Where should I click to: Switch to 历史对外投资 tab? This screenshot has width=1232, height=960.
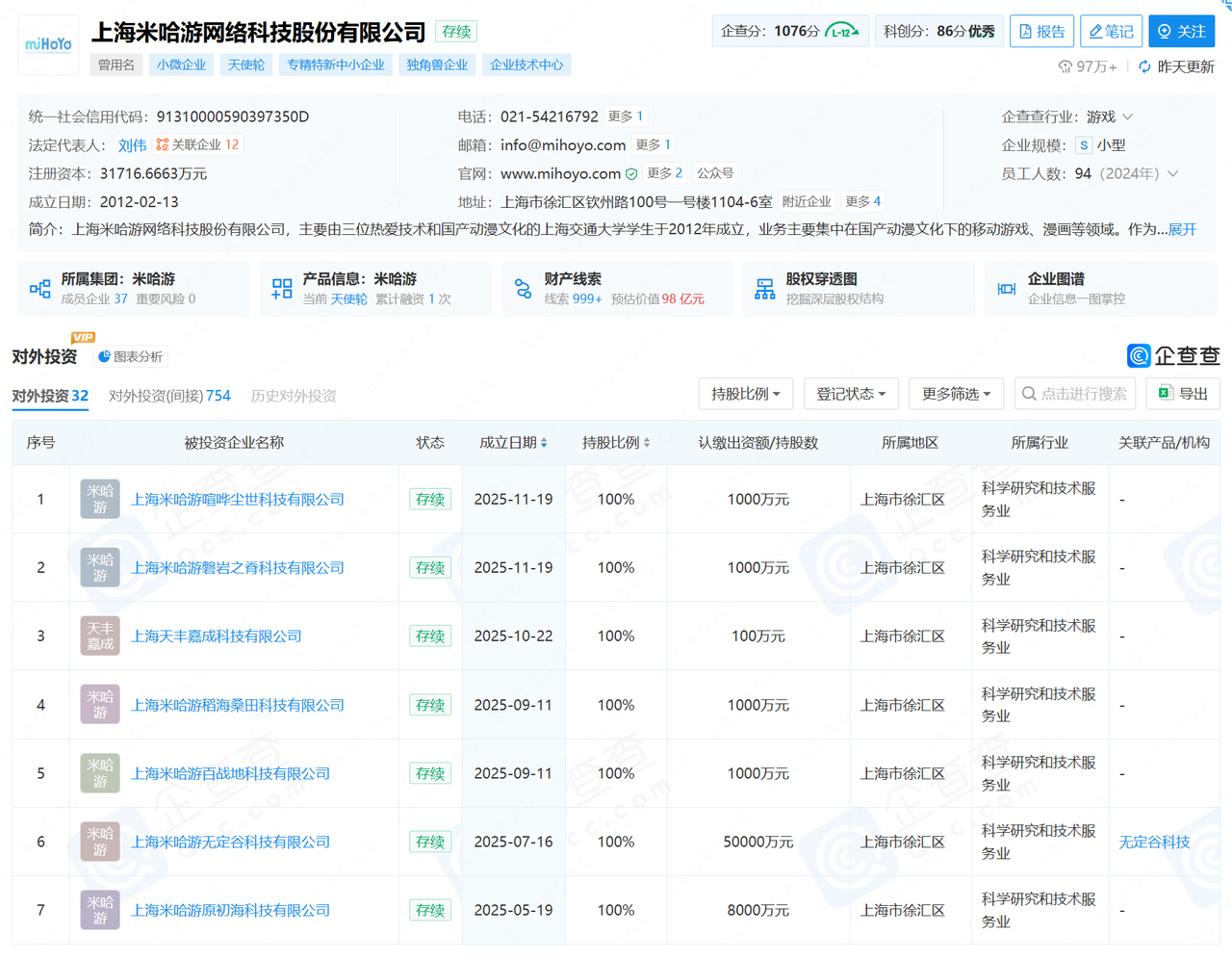tap(294, 396)
